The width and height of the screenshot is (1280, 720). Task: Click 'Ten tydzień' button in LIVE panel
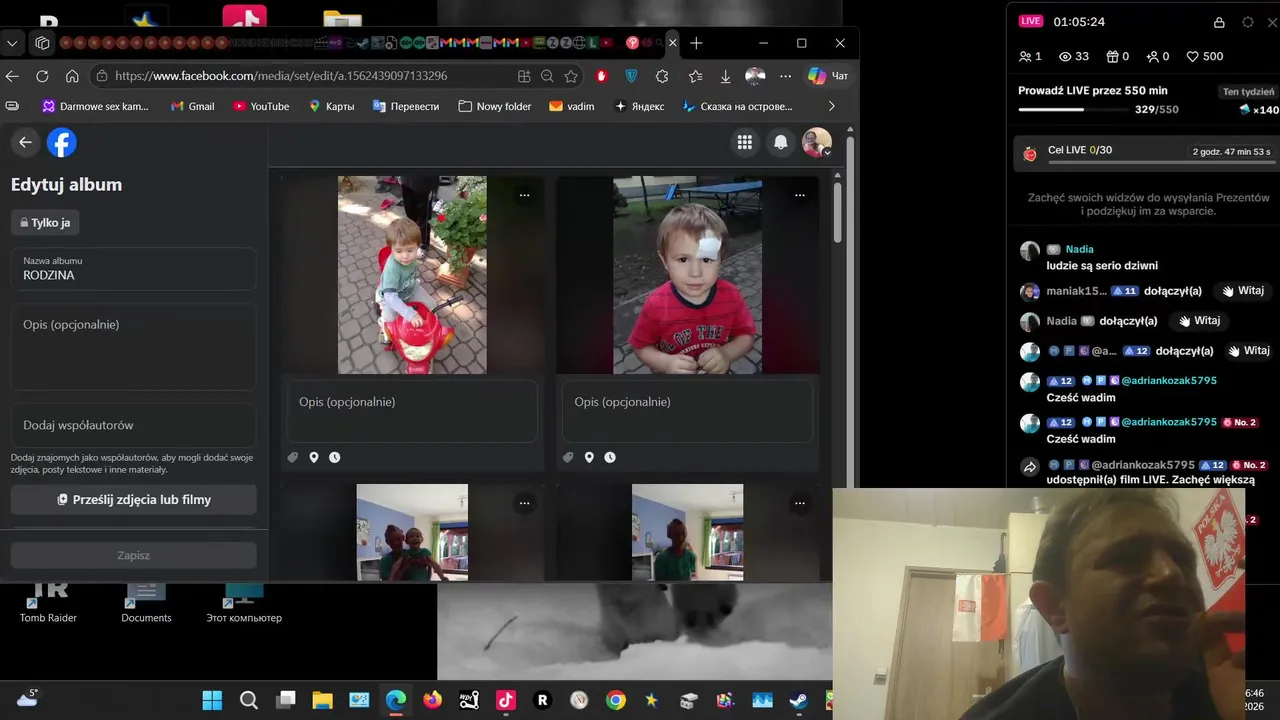[1248, 92]
